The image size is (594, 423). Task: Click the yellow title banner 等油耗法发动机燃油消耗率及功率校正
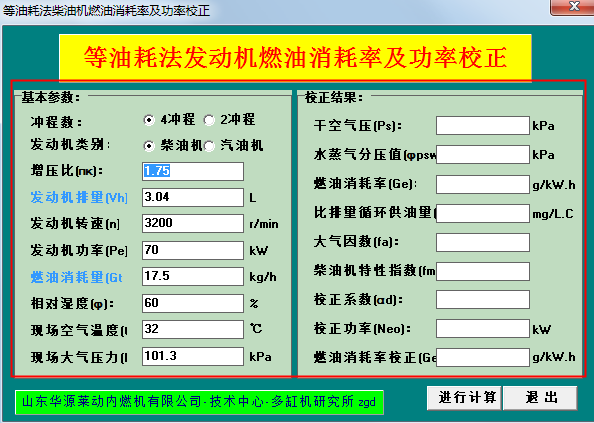click(x=295, y=57)
